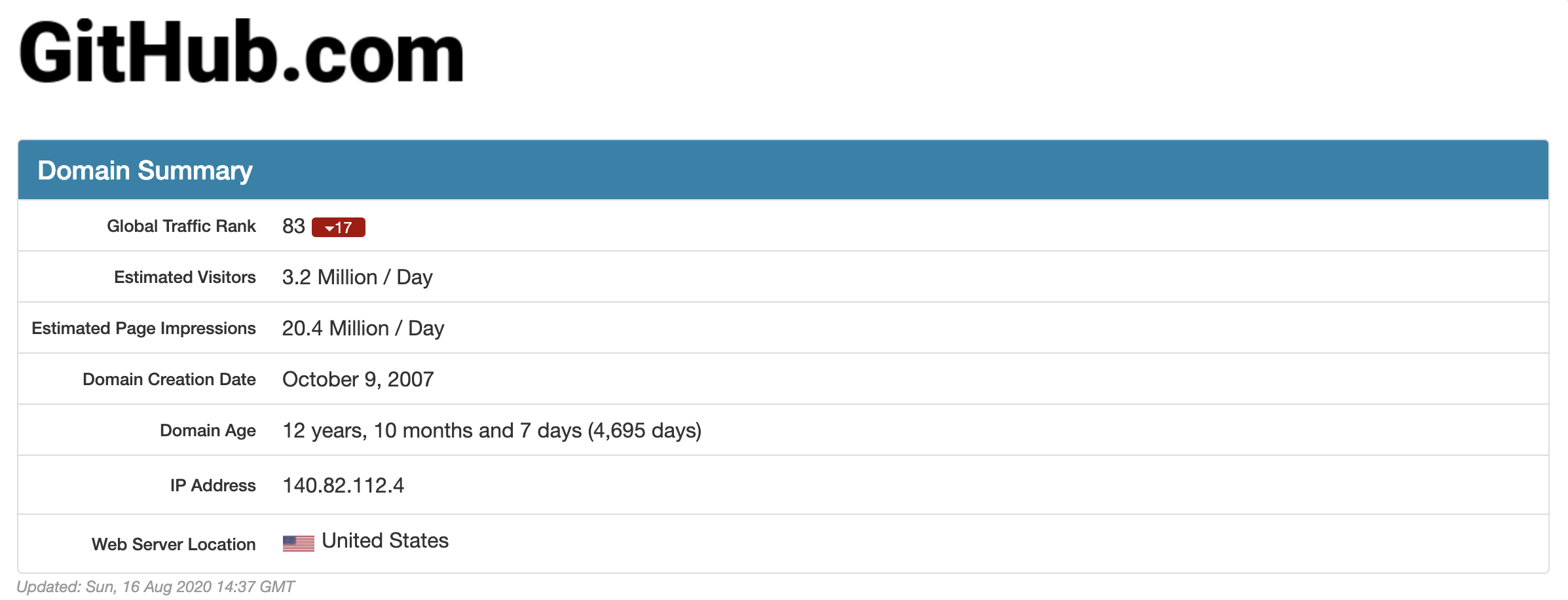Click the United States flag icon
The height and width of the screenshot is (600, 1568).
(298, 543)
